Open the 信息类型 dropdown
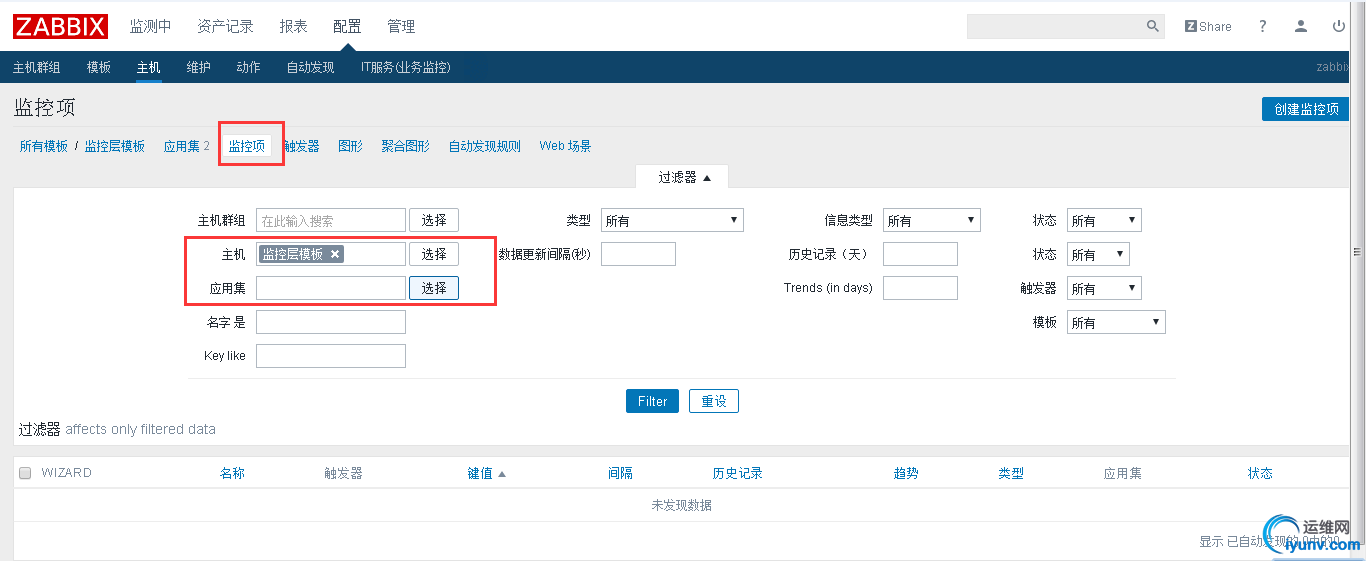 (931, 221)
